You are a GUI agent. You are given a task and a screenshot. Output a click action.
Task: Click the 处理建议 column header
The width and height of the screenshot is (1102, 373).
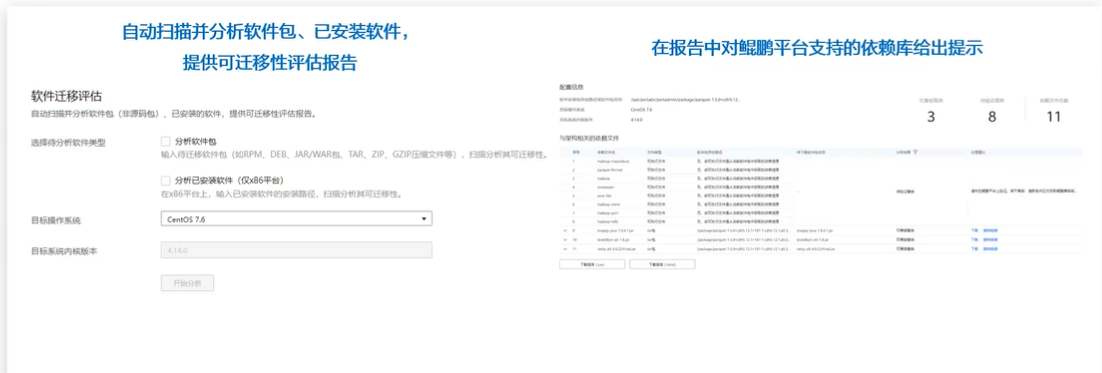pos(978,152)
